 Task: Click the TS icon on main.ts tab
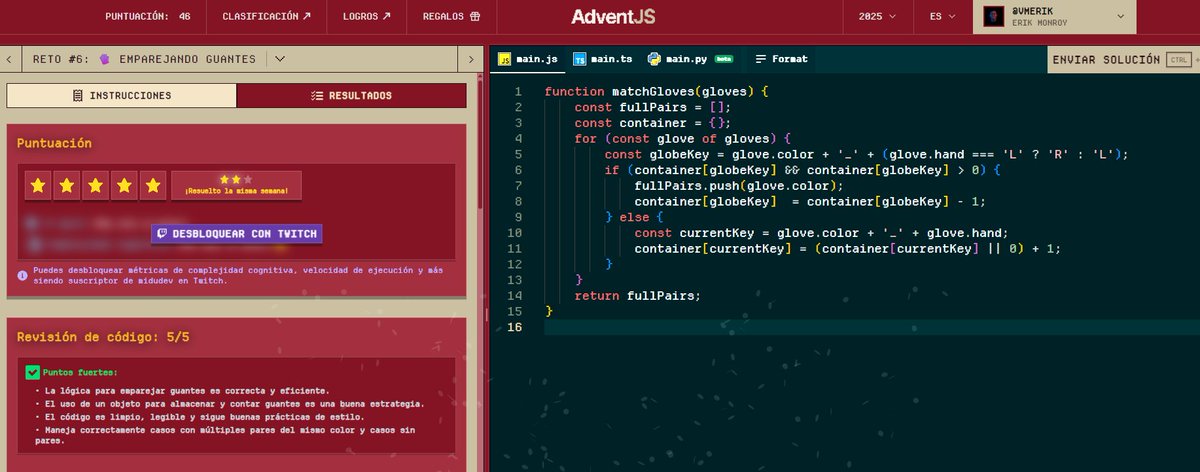click(580, 59)
